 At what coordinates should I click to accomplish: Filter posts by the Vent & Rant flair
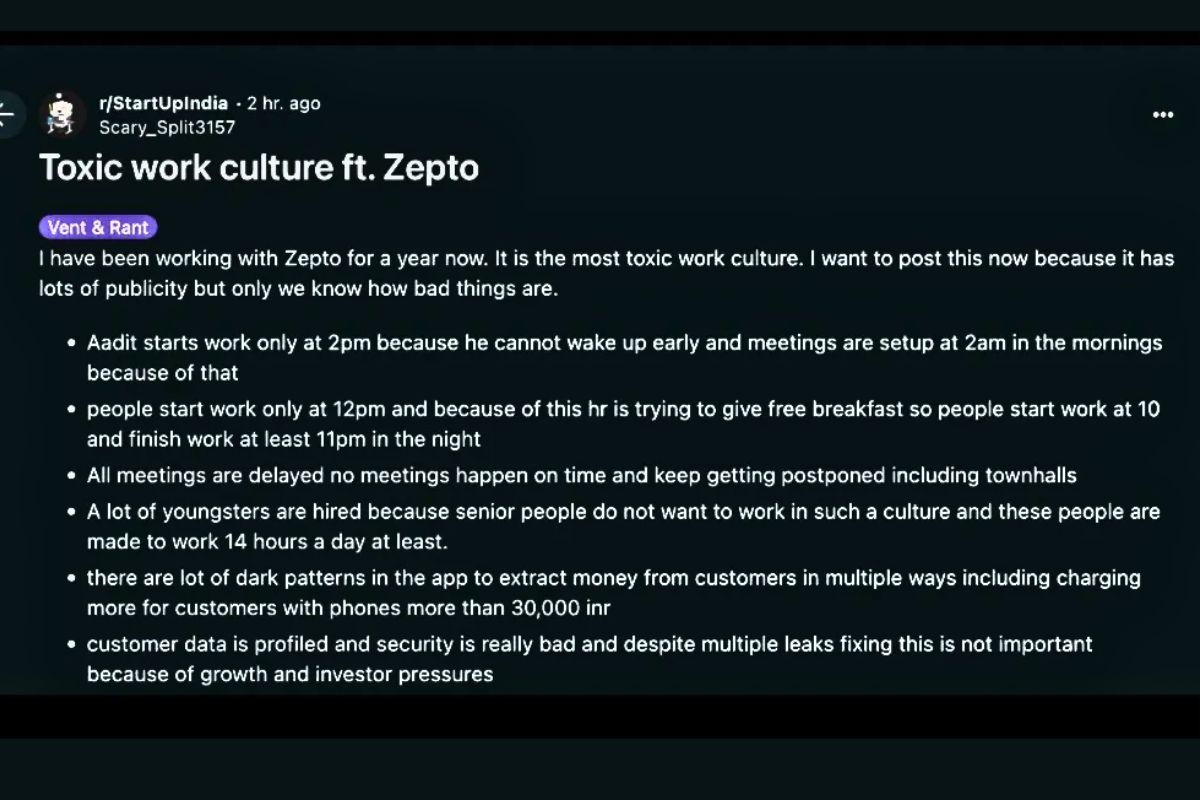pyautogui.click(x=97, y=227)
